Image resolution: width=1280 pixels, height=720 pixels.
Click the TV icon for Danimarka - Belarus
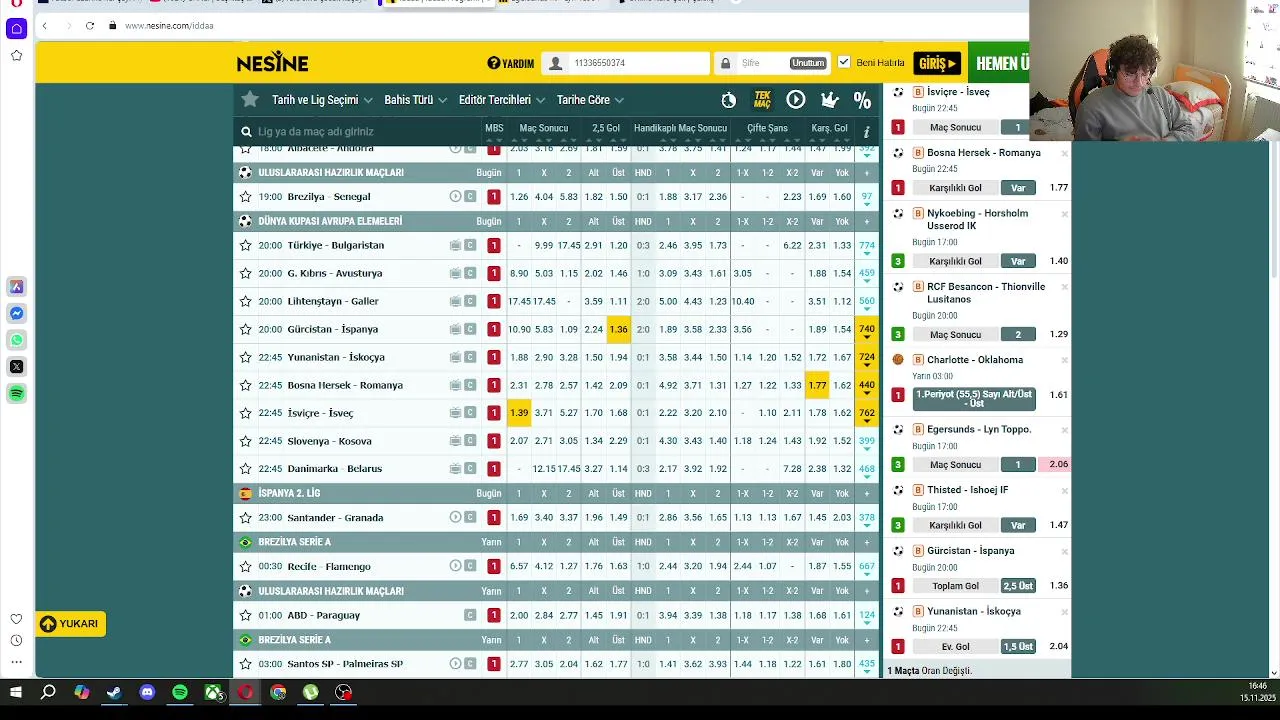coord(455,469)
